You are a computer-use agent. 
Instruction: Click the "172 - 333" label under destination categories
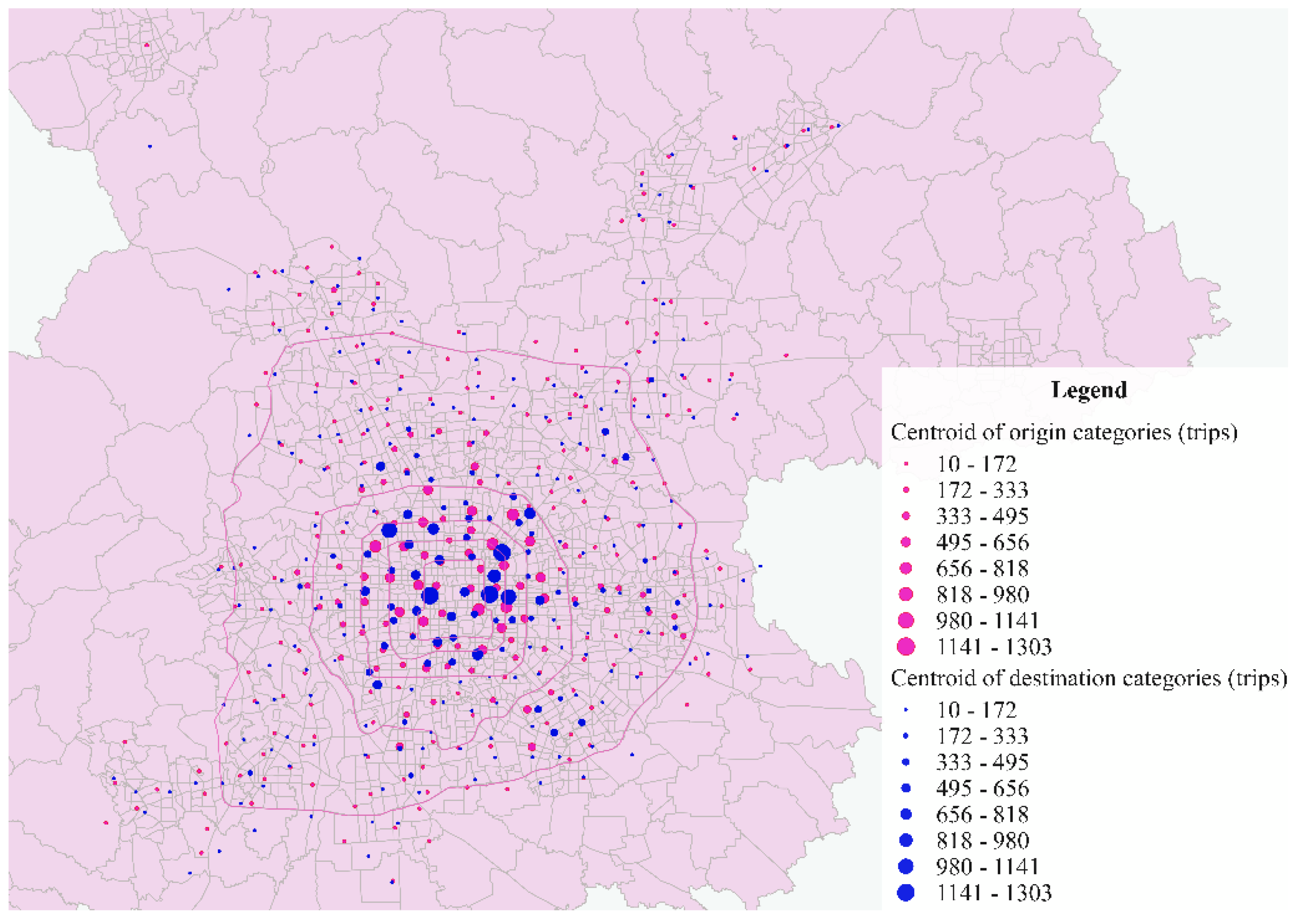pyautogui.click(x=982, y=736)
